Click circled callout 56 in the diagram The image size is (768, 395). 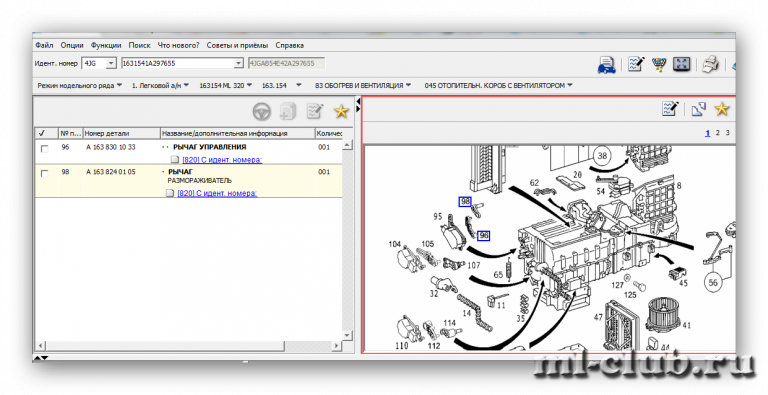[x=713, y=283]
